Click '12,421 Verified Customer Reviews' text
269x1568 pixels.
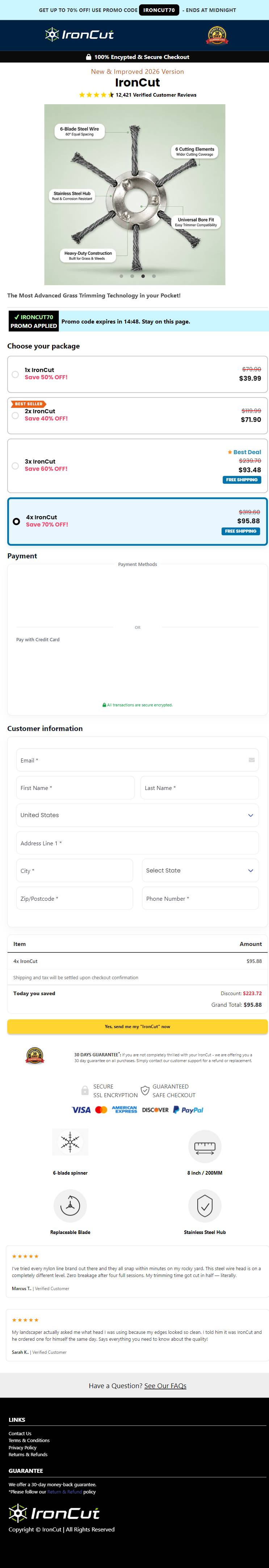[x=156, y=95]
